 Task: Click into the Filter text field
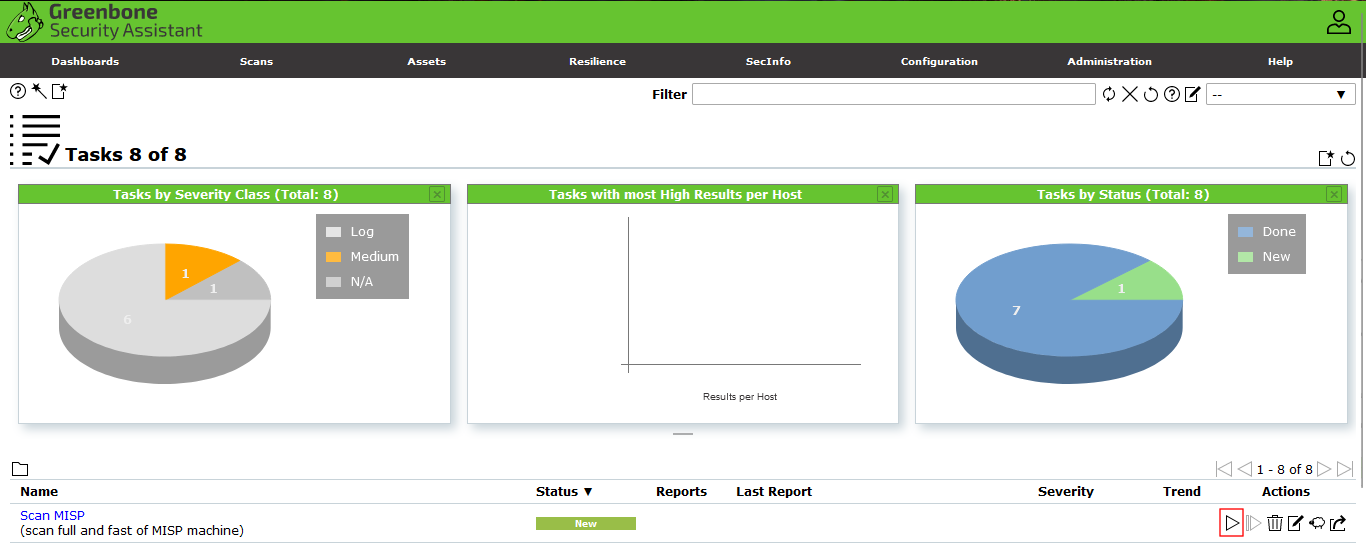(893, 94)
